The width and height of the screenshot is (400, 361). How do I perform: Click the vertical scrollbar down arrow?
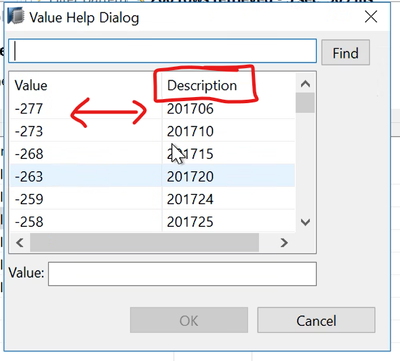305,222
